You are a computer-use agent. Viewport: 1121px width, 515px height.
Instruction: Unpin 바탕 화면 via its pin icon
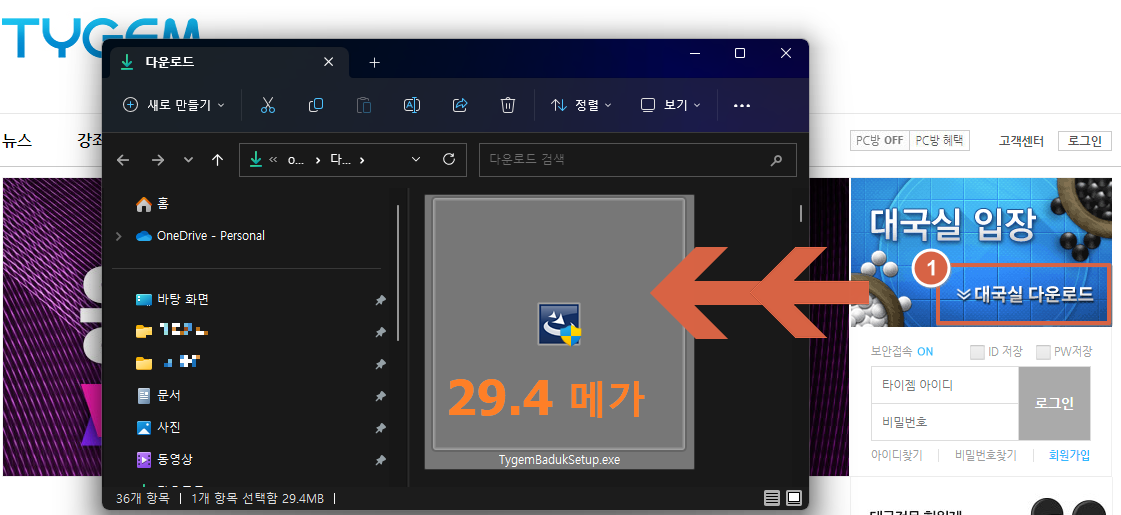click(x=380, y=301)
